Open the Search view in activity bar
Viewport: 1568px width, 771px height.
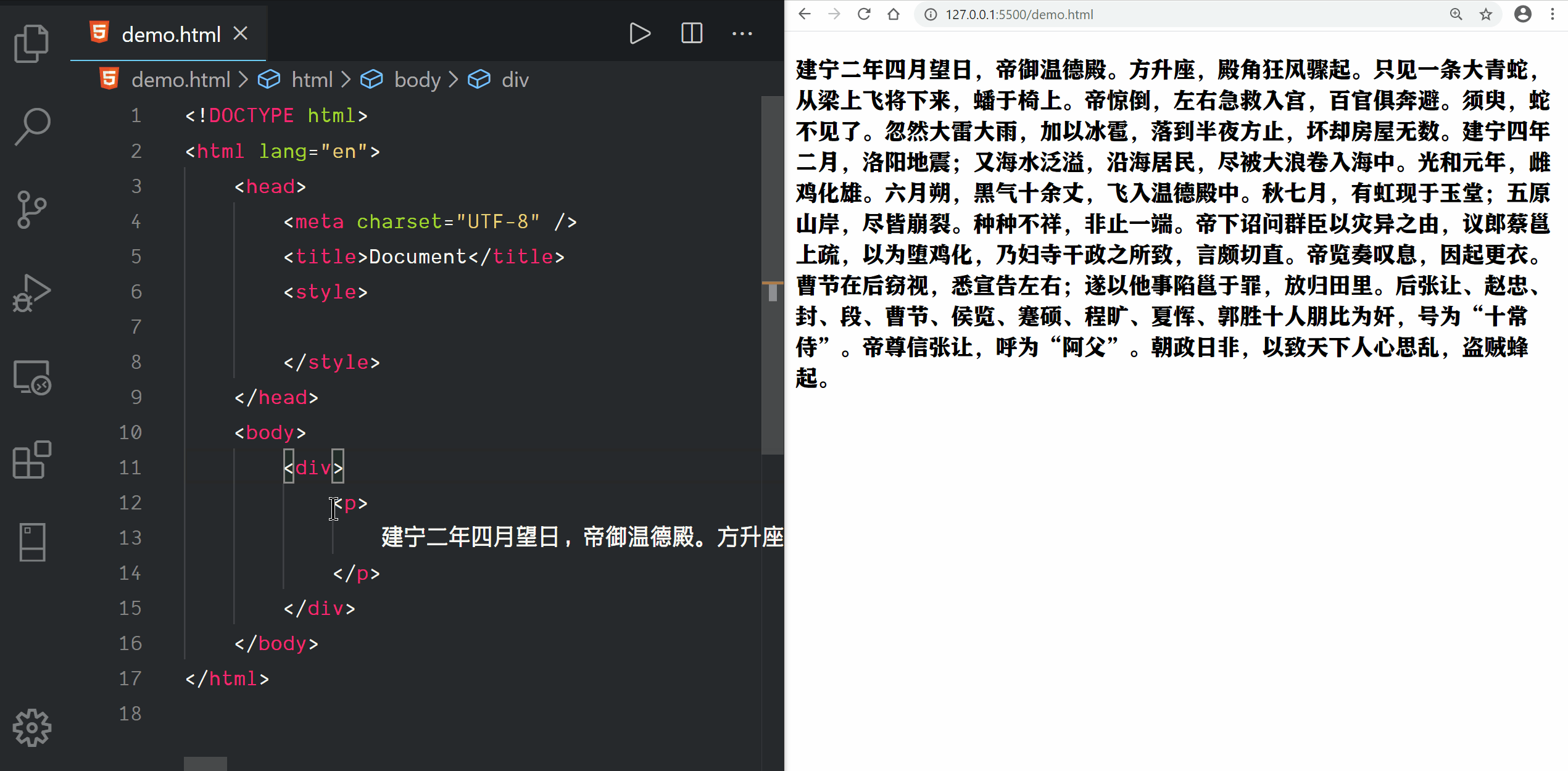point(31,126)
